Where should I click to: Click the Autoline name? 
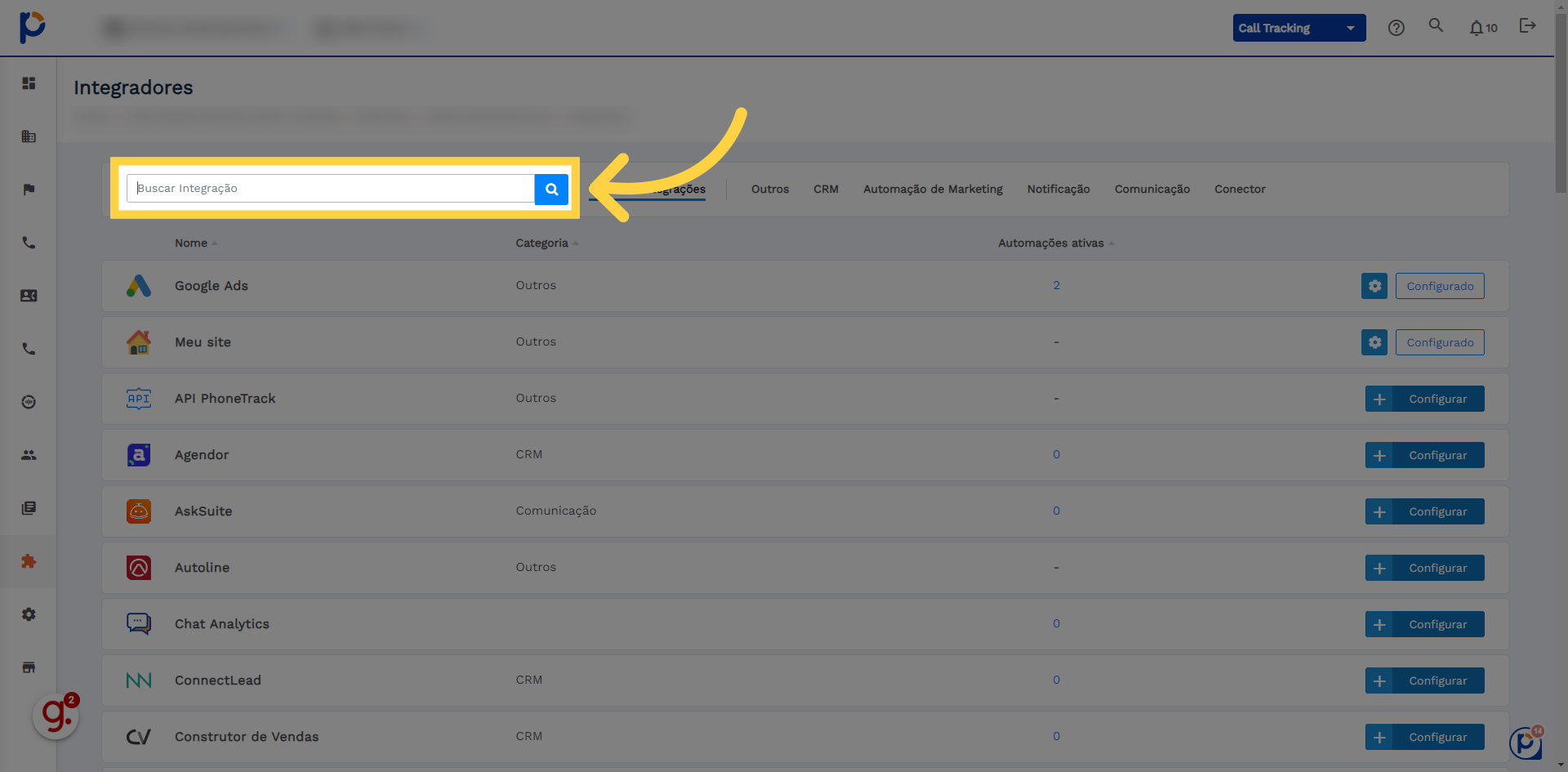pyautogui.click(x=202, y=568)
